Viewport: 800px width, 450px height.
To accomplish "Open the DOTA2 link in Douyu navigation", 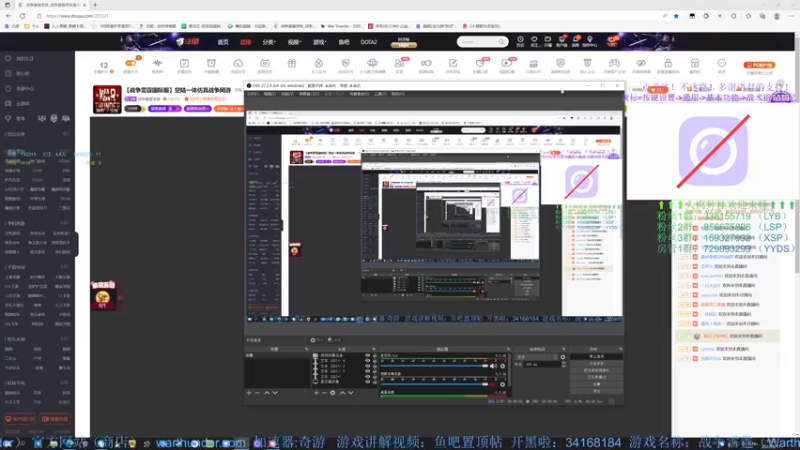I will (368, 42).
